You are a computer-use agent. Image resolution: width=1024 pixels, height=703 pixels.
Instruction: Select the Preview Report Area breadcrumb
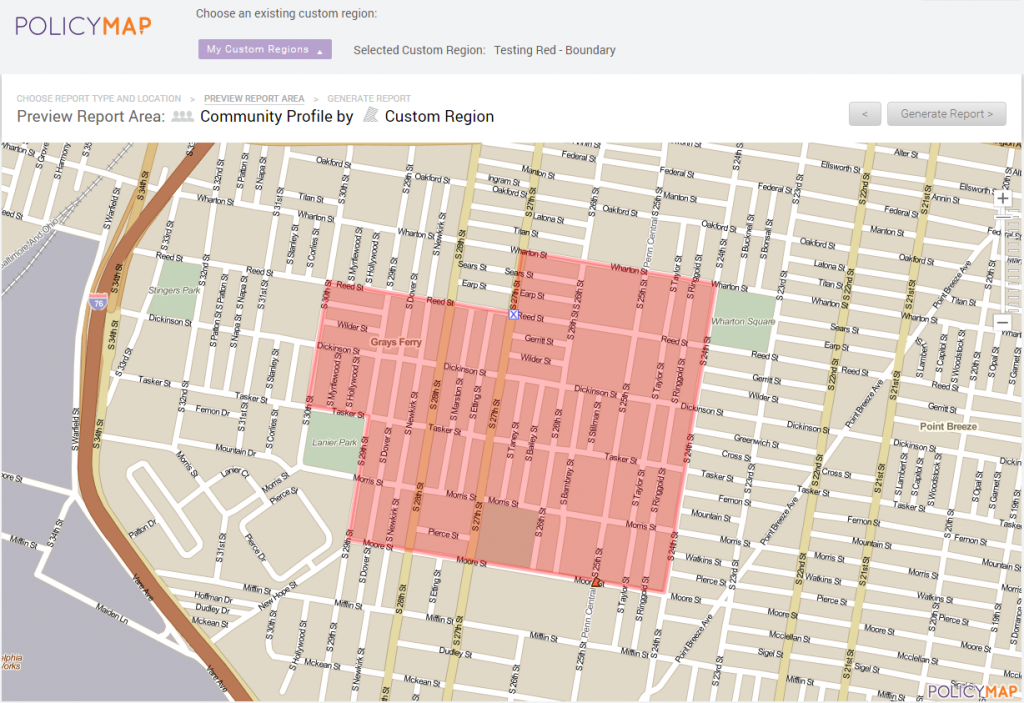tap(254, 99)
